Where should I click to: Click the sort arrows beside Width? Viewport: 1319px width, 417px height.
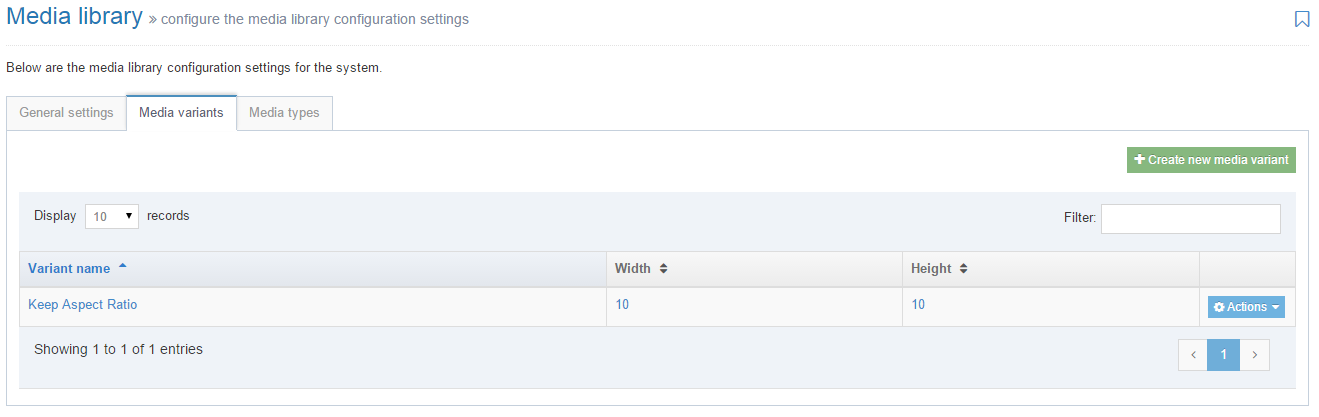[x=663, y=269]
